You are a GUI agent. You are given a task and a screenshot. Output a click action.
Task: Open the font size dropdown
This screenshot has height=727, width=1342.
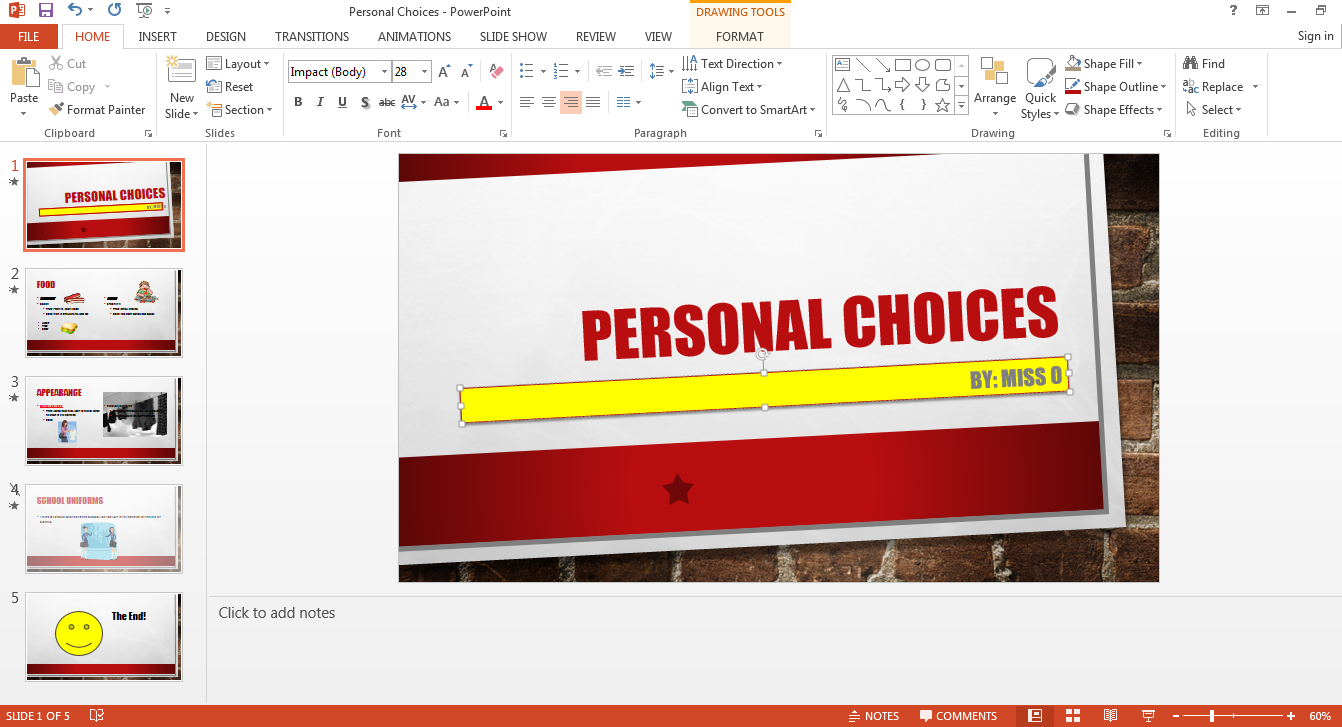pos(425,72)
